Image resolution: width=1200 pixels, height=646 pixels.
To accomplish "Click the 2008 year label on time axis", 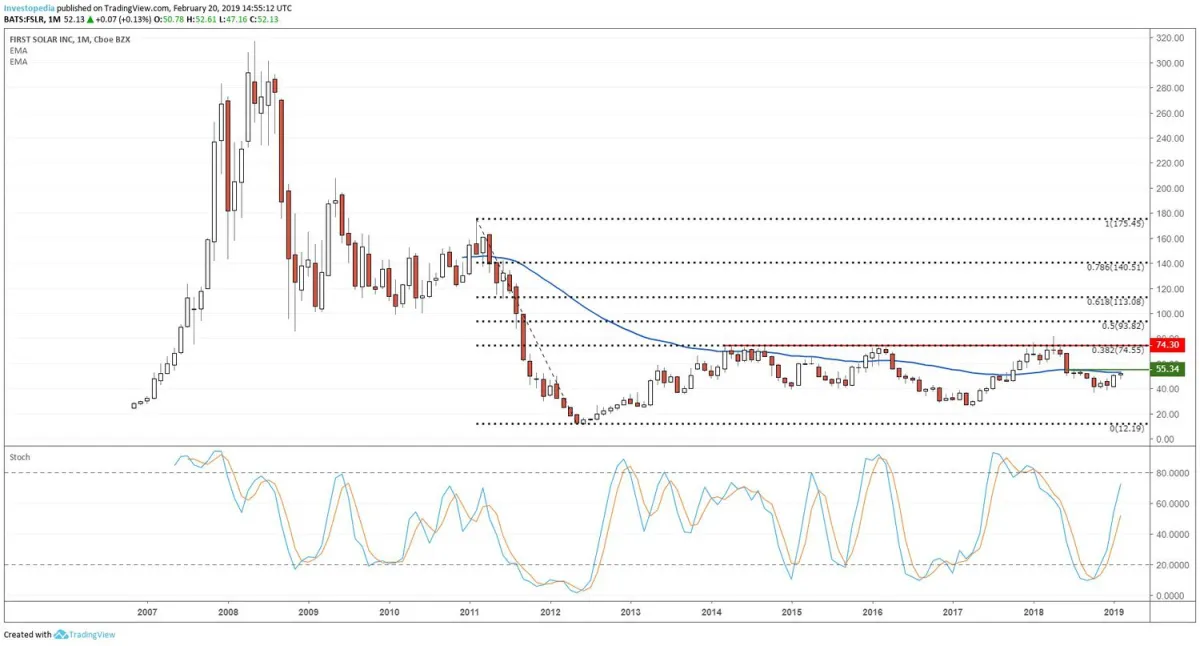I will (x=228, y=611).
